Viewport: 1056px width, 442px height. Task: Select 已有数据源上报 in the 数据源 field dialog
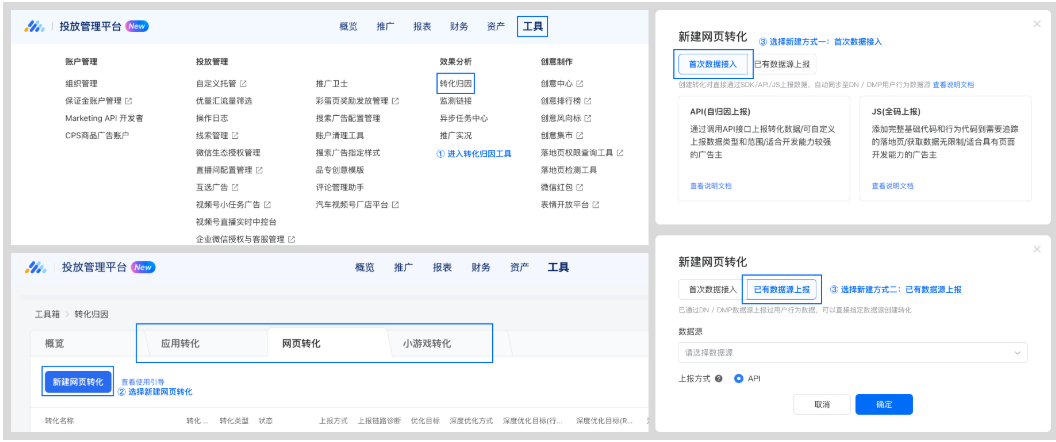pos(781,290)
